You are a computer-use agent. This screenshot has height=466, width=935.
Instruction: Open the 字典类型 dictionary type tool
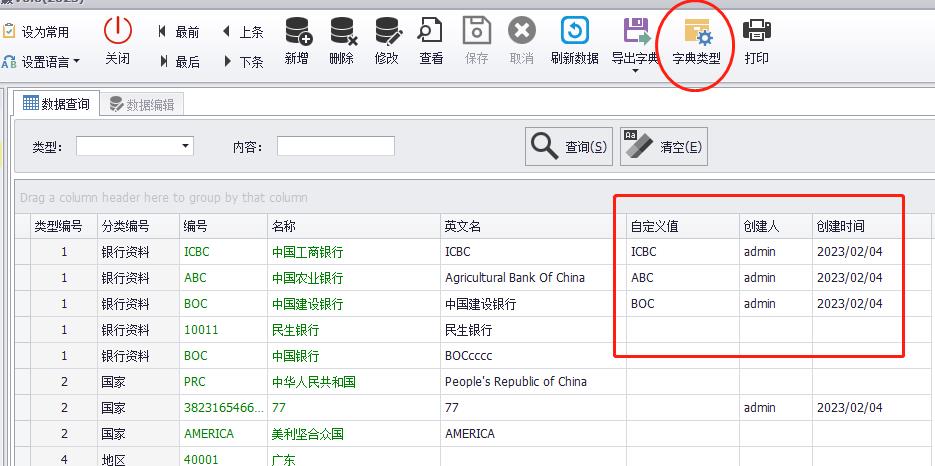click(x=696, y=33)
